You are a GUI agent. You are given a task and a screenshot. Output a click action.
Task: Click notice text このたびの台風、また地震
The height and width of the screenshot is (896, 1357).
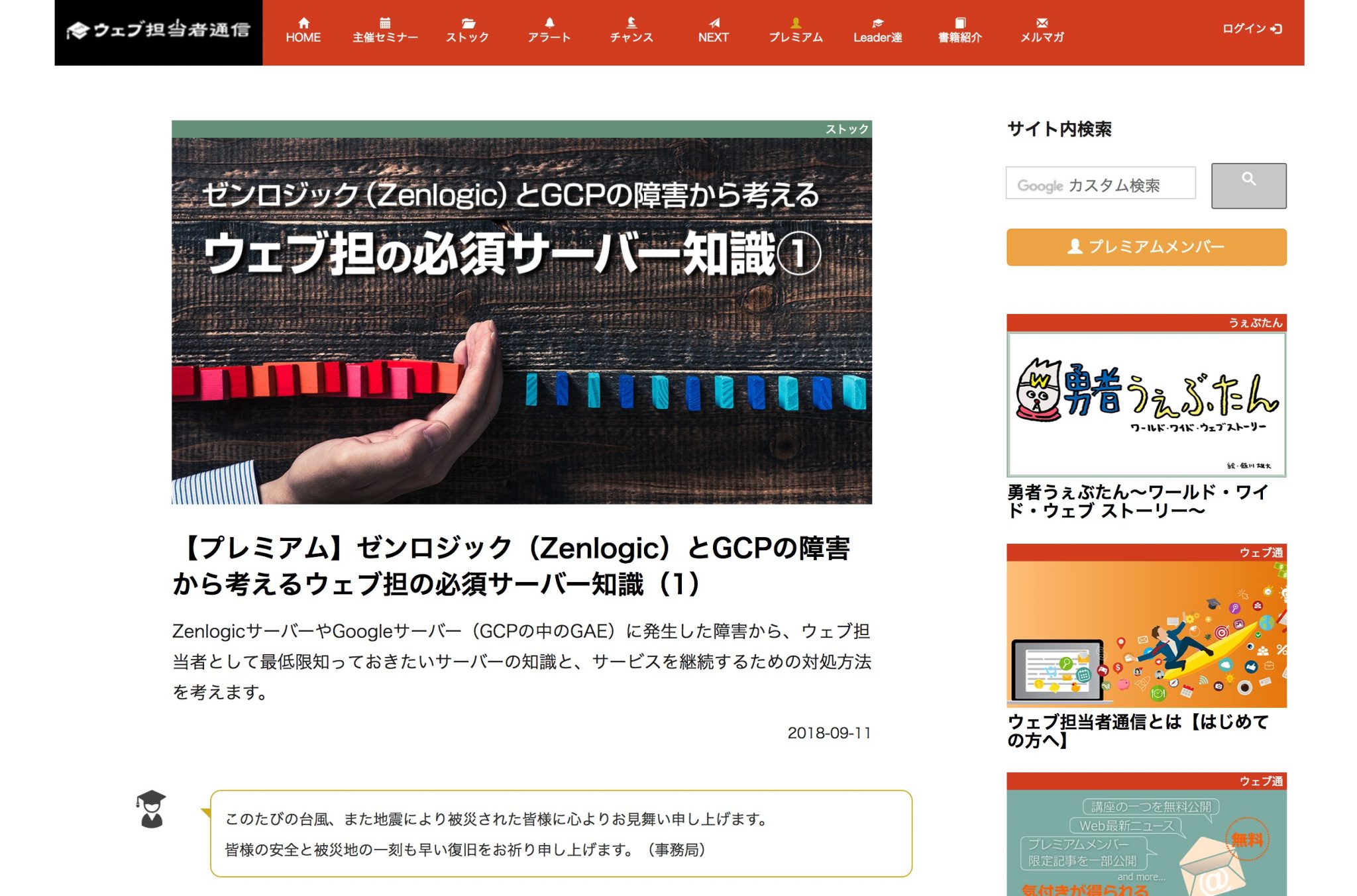pos(497,819)
